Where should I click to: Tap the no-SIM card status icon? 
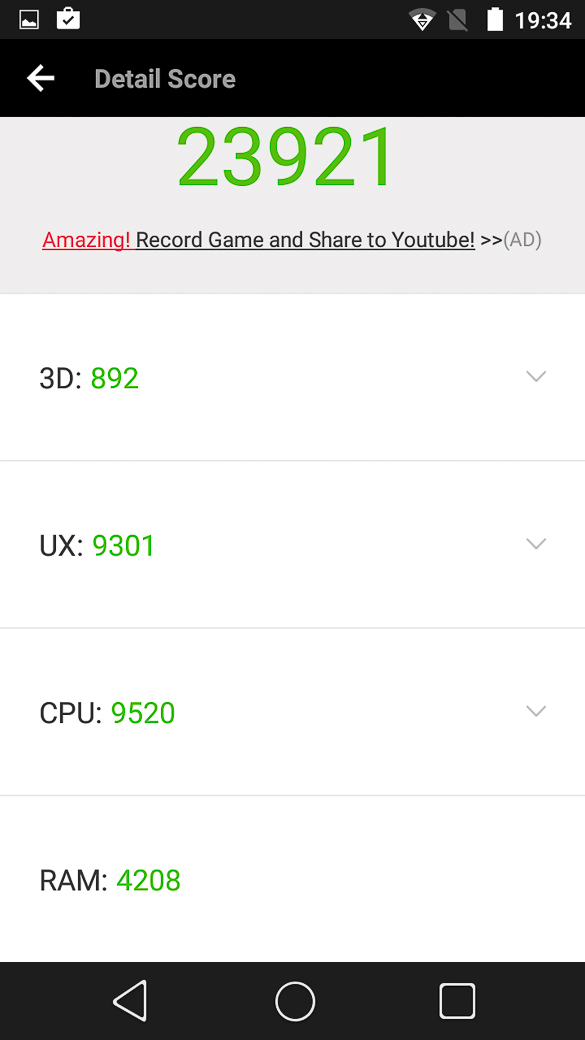(458, 20)
